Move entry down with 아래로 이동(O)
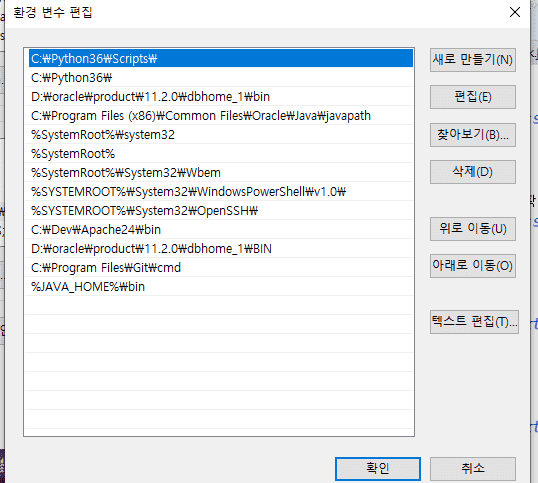 (472, 266)
